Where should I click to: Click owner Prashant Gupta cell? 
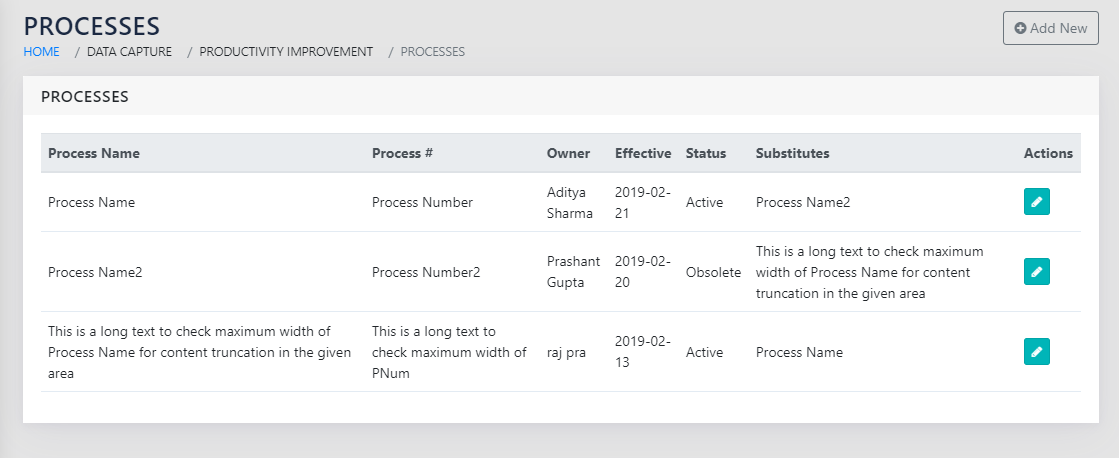click(573, 272)
